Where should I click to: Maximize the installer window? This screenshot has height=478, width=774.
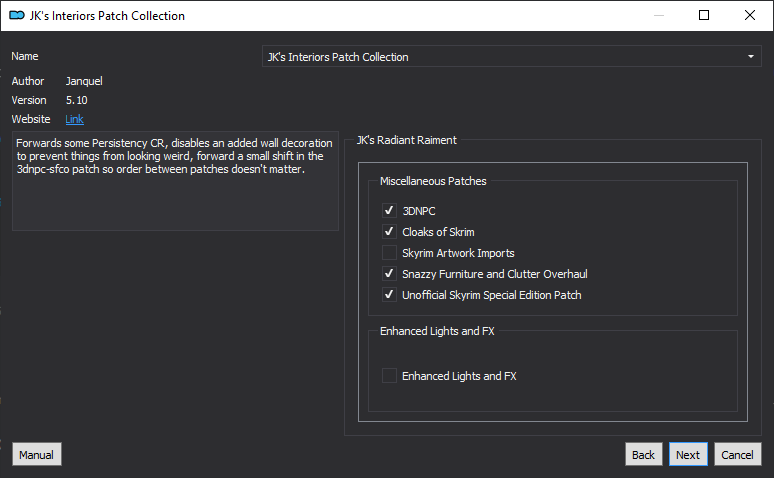coord(704,15)
